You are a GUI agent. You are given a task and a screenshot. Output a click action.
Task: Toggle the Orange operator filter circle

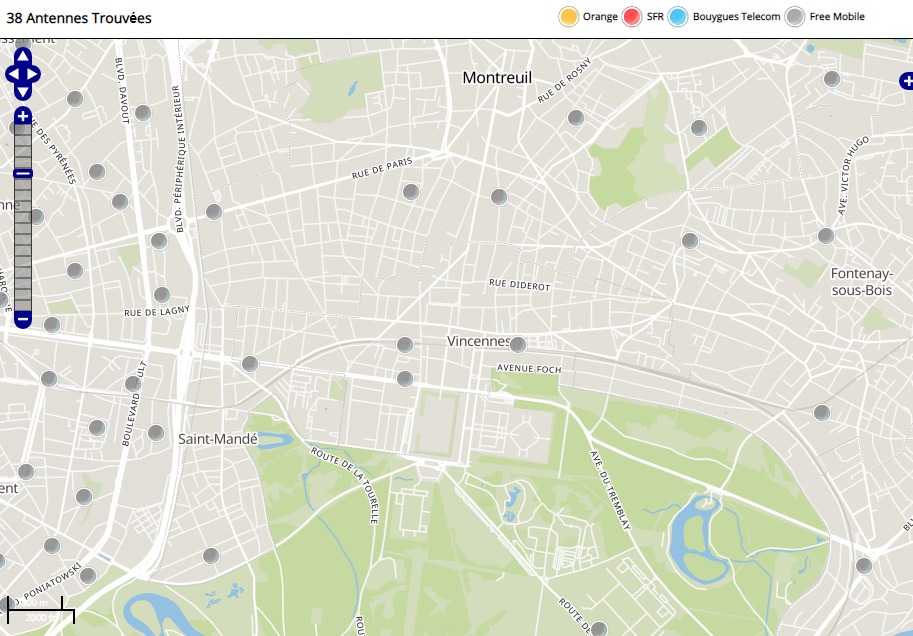[x=569, y=17]
